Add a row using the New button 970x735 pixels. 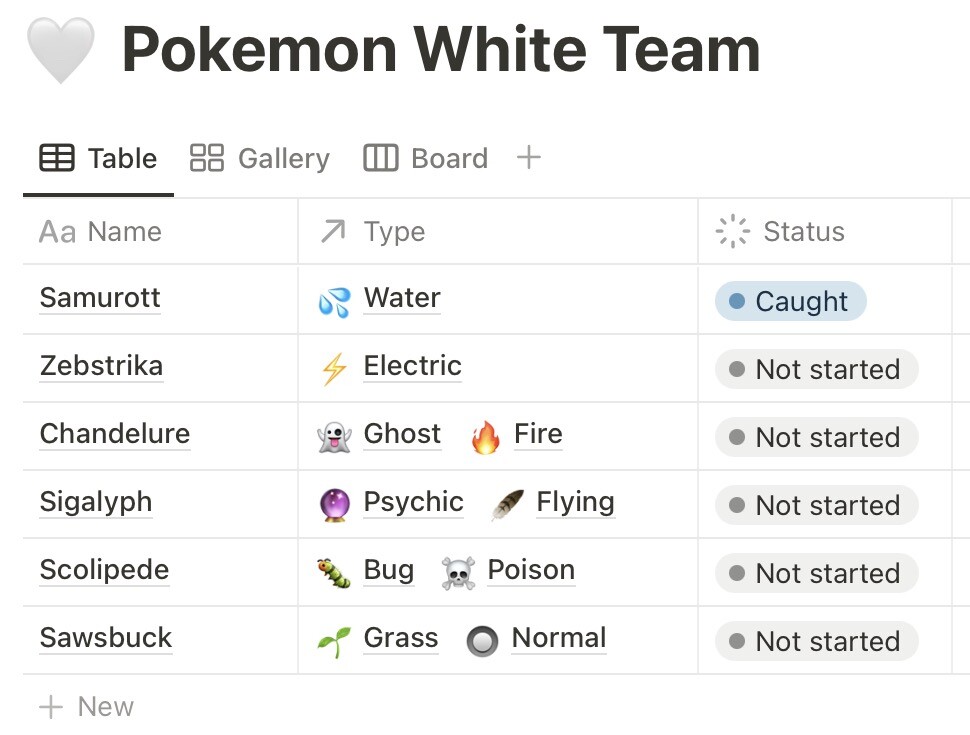tap(88, 706)
